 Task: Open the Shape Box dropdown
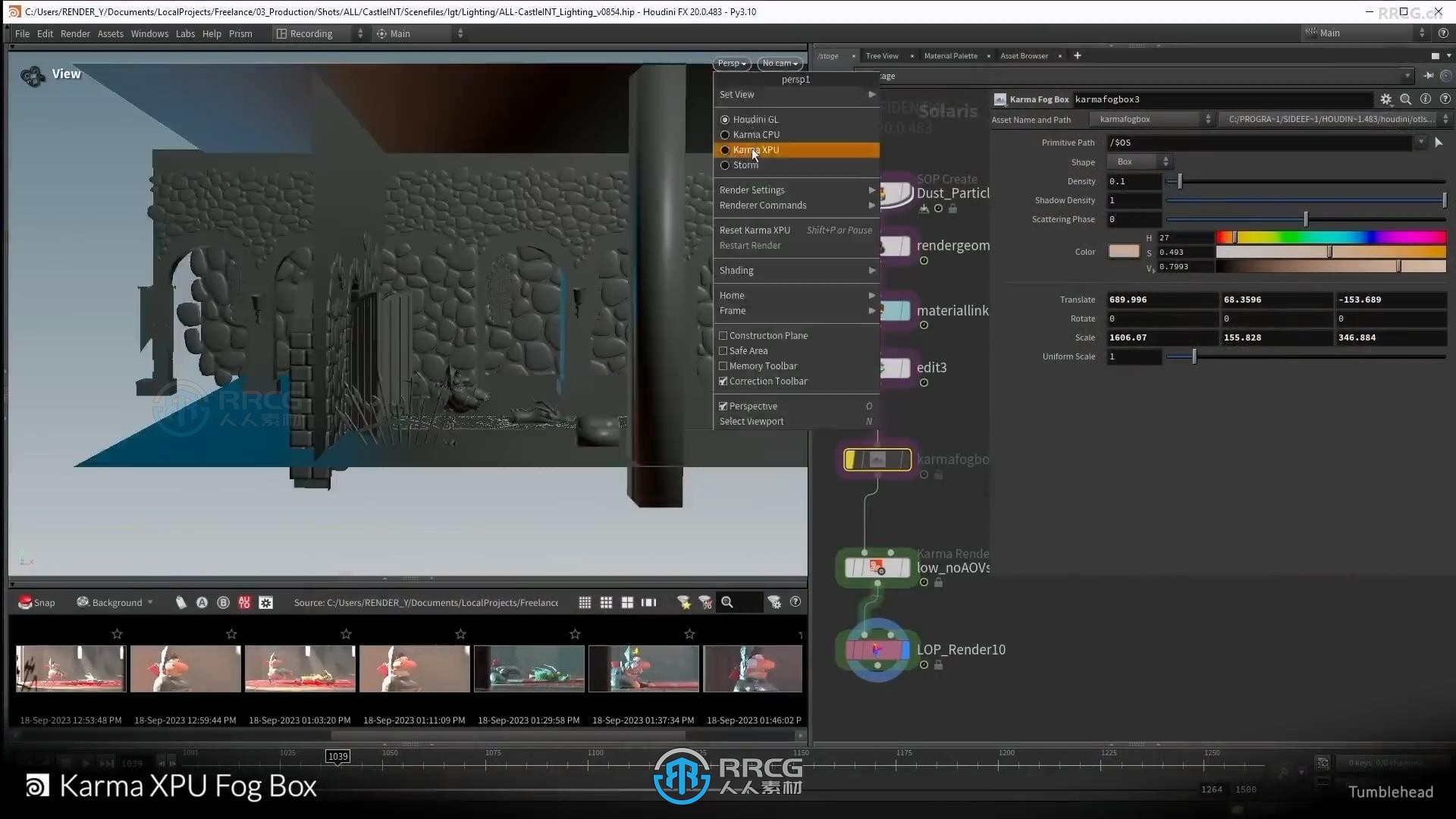(1140, 162)
